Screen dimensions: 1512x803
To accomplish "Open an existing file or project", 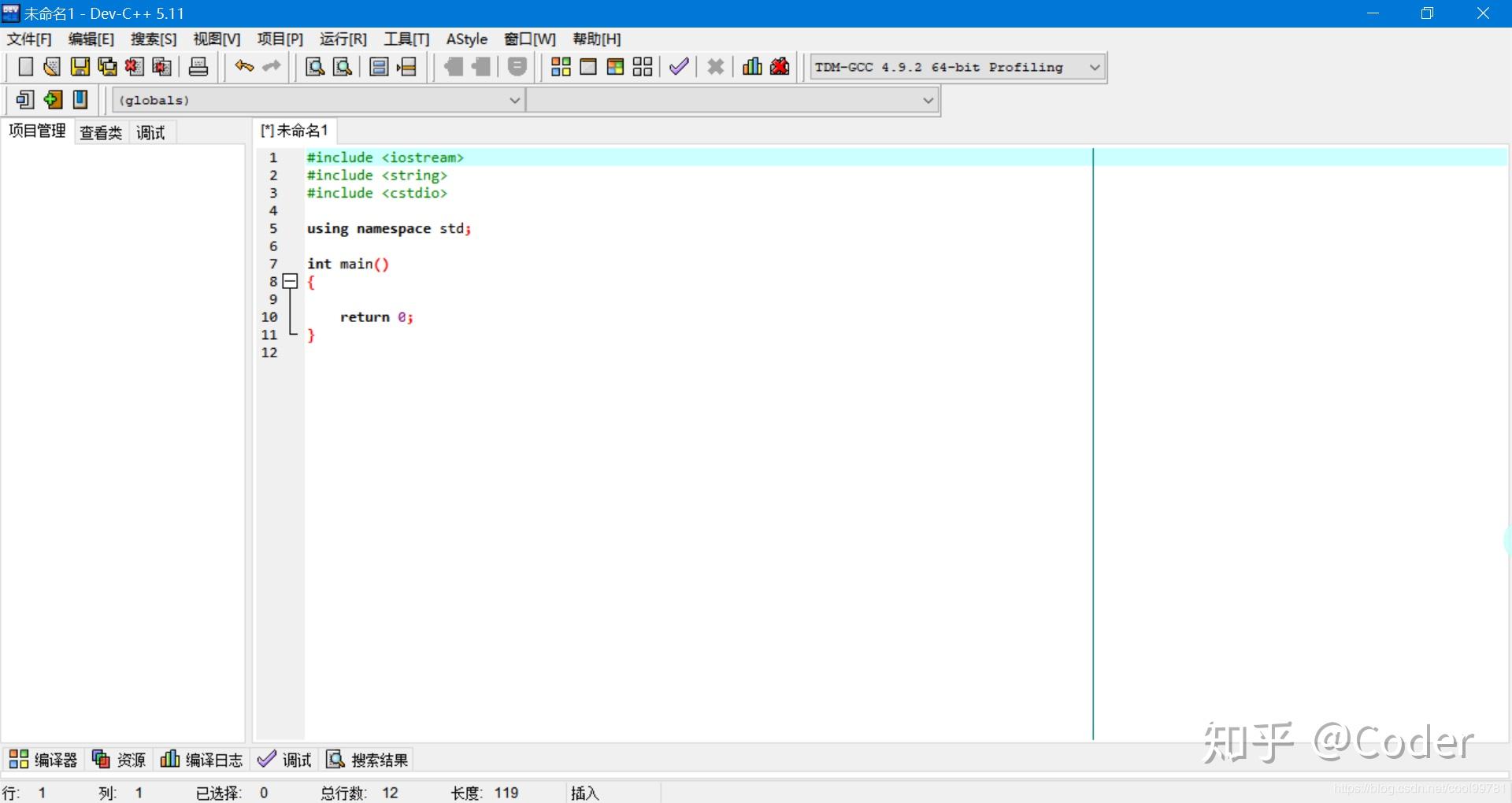I will (x=52, y=67).
